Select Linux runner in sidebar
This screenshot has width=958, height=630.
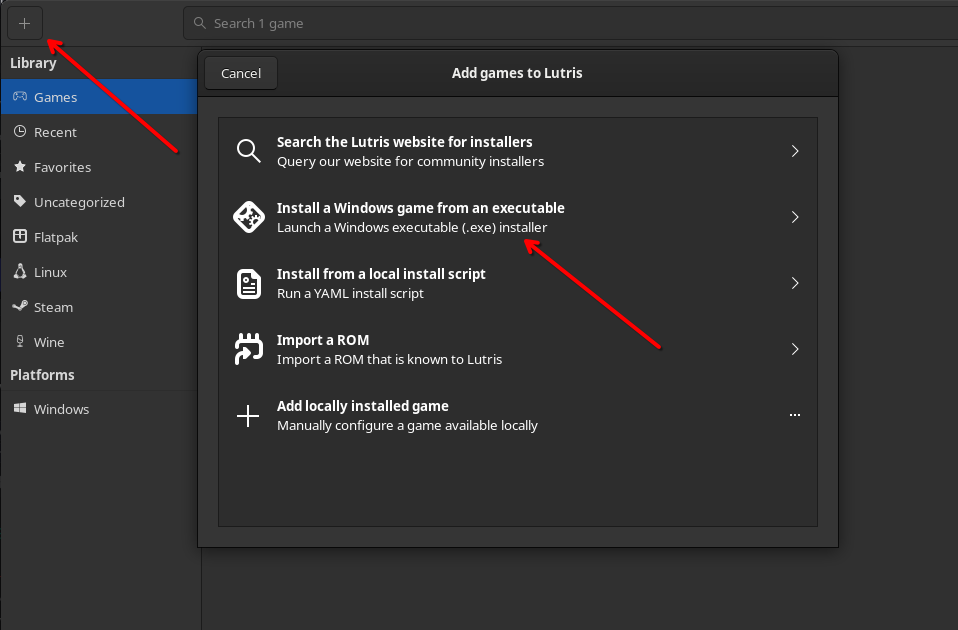99,272
